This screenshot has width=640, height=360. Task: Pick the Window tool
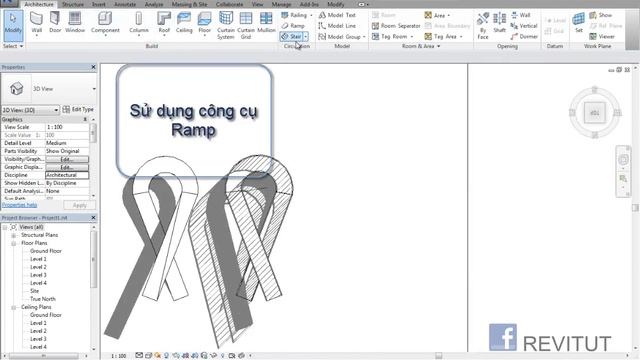click(x=75, y=22)
